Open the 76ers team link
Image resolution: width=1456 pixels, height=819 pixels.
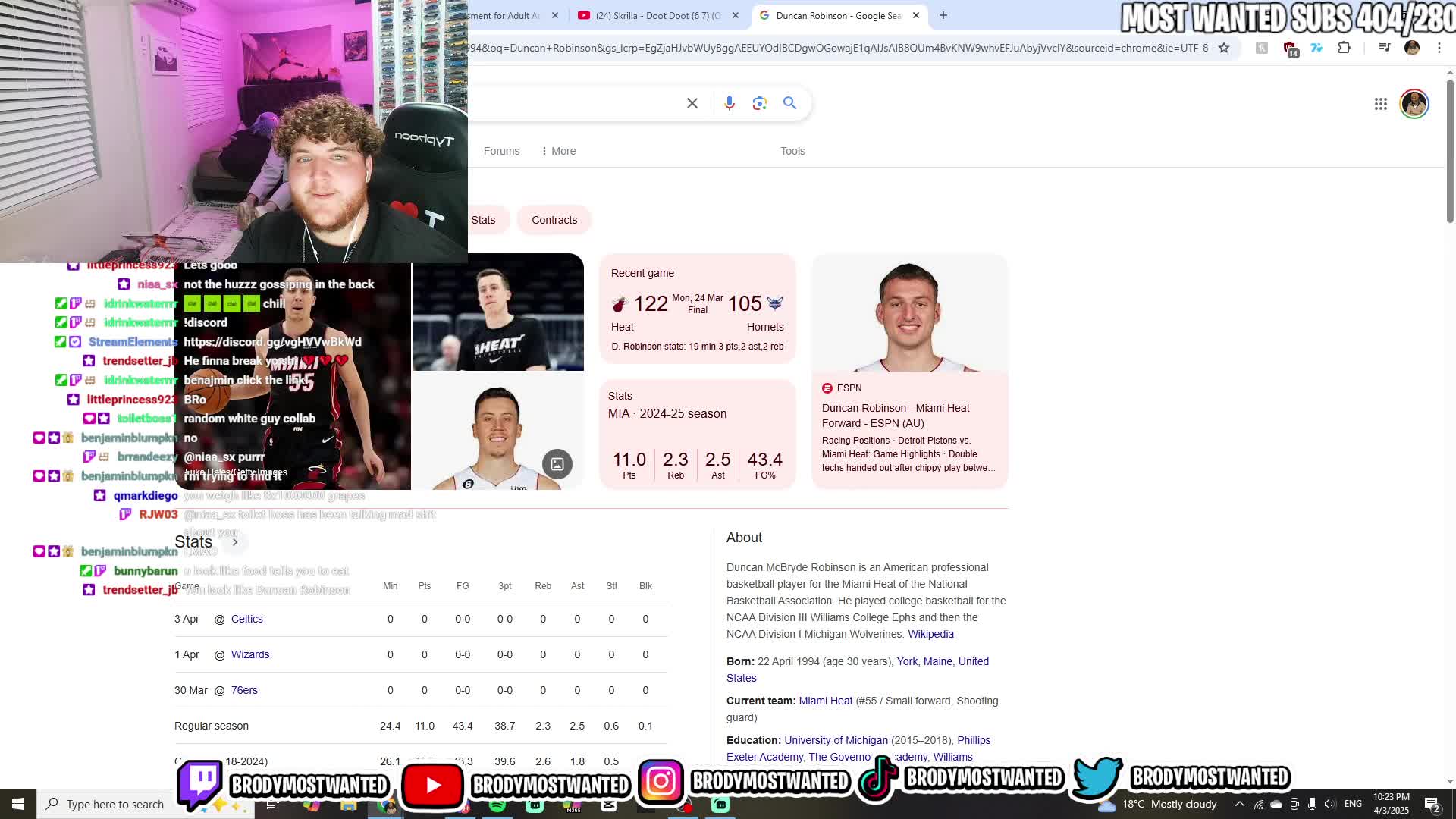pos(244,690)
